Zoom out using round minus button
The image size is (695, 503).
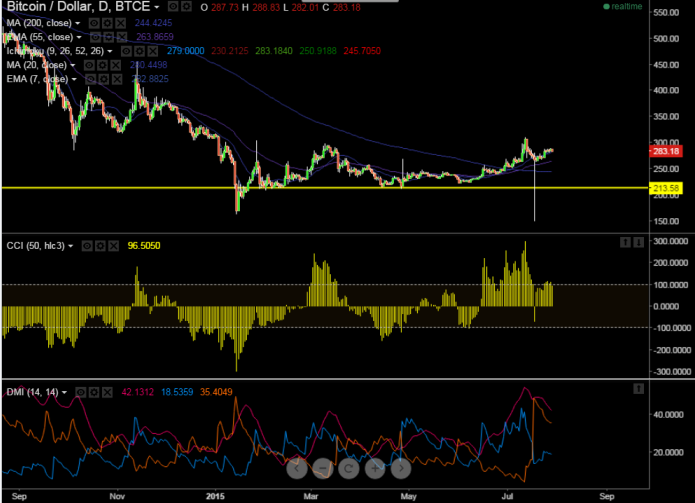click(x=323, y=468)
